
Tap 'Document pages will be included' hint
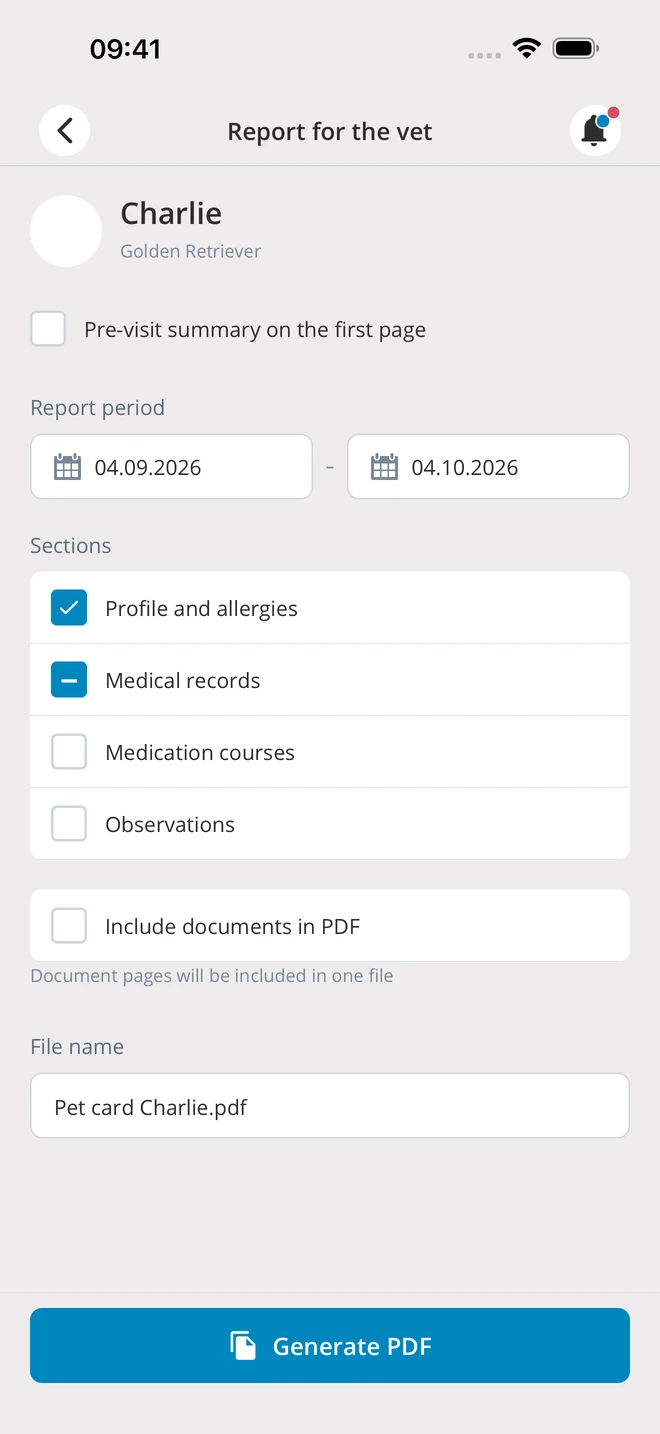[212, 976]
